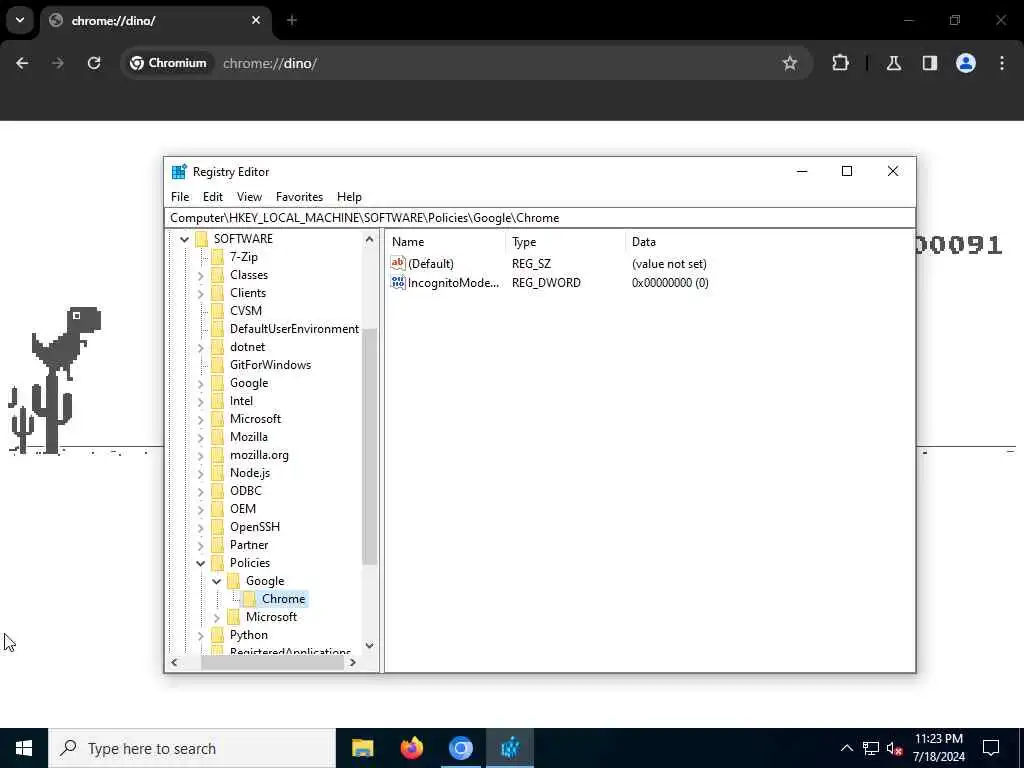Click the OEM folder icon
Viewport: 1024px width, 768px height.
click(x=217, y=509)
